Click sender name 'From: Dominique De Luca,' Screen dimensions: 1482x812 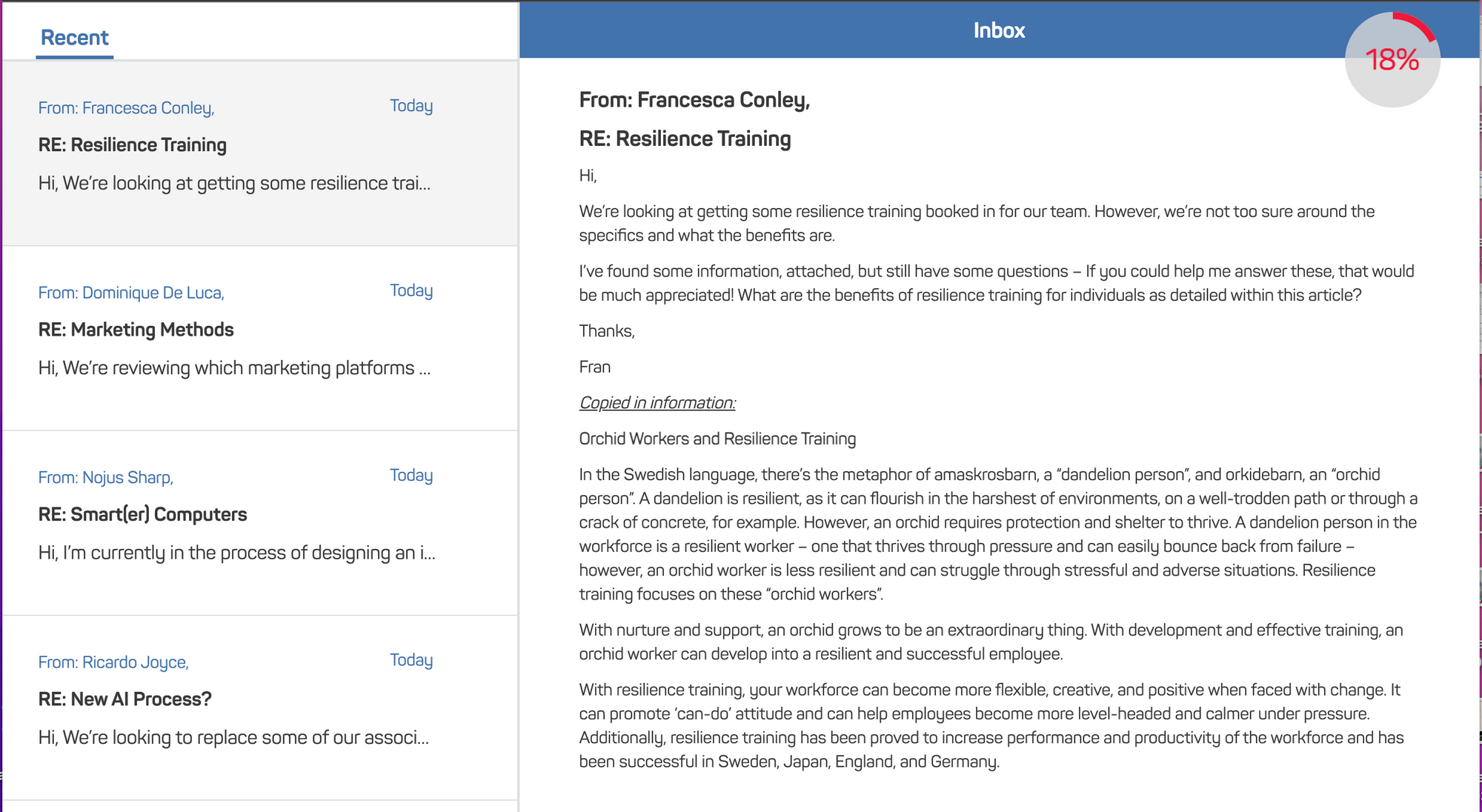pos(131,293)
